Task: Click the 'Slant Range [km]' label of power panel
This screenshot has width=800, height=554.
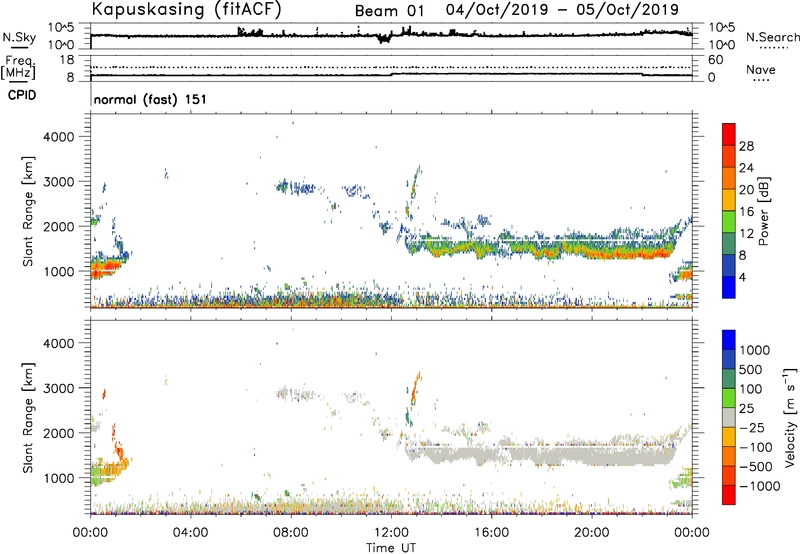Action: 28,211
